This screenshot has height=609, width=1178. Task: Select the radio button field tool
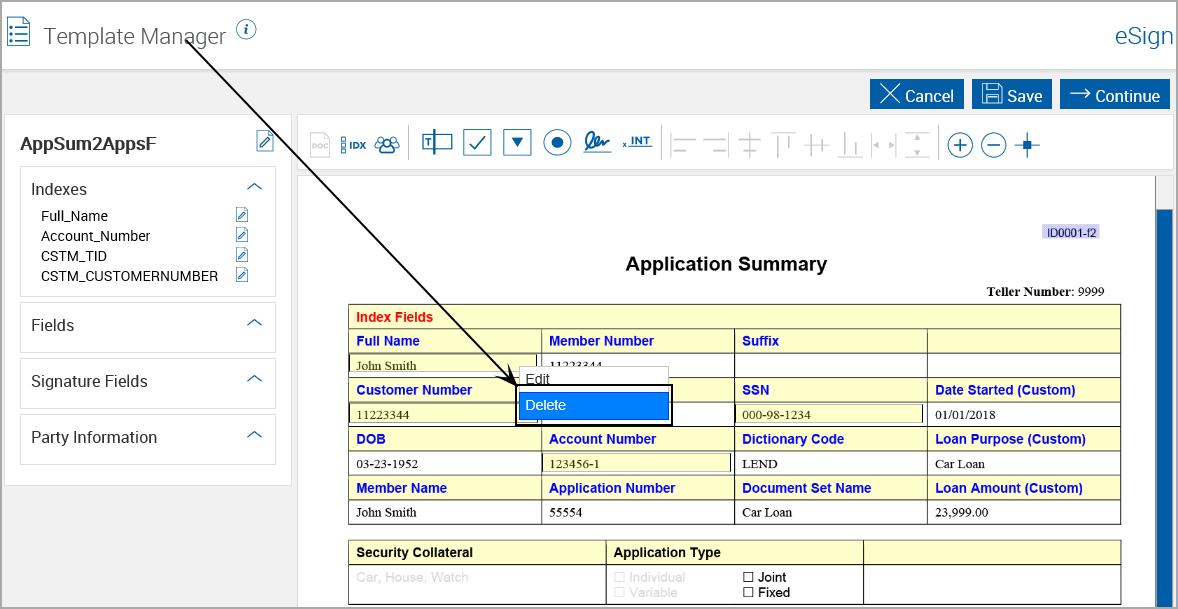(x=557, y=143)
